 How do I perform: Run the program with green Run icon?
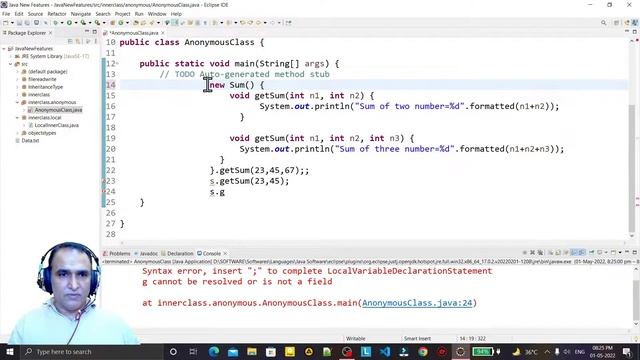point(69,22)
